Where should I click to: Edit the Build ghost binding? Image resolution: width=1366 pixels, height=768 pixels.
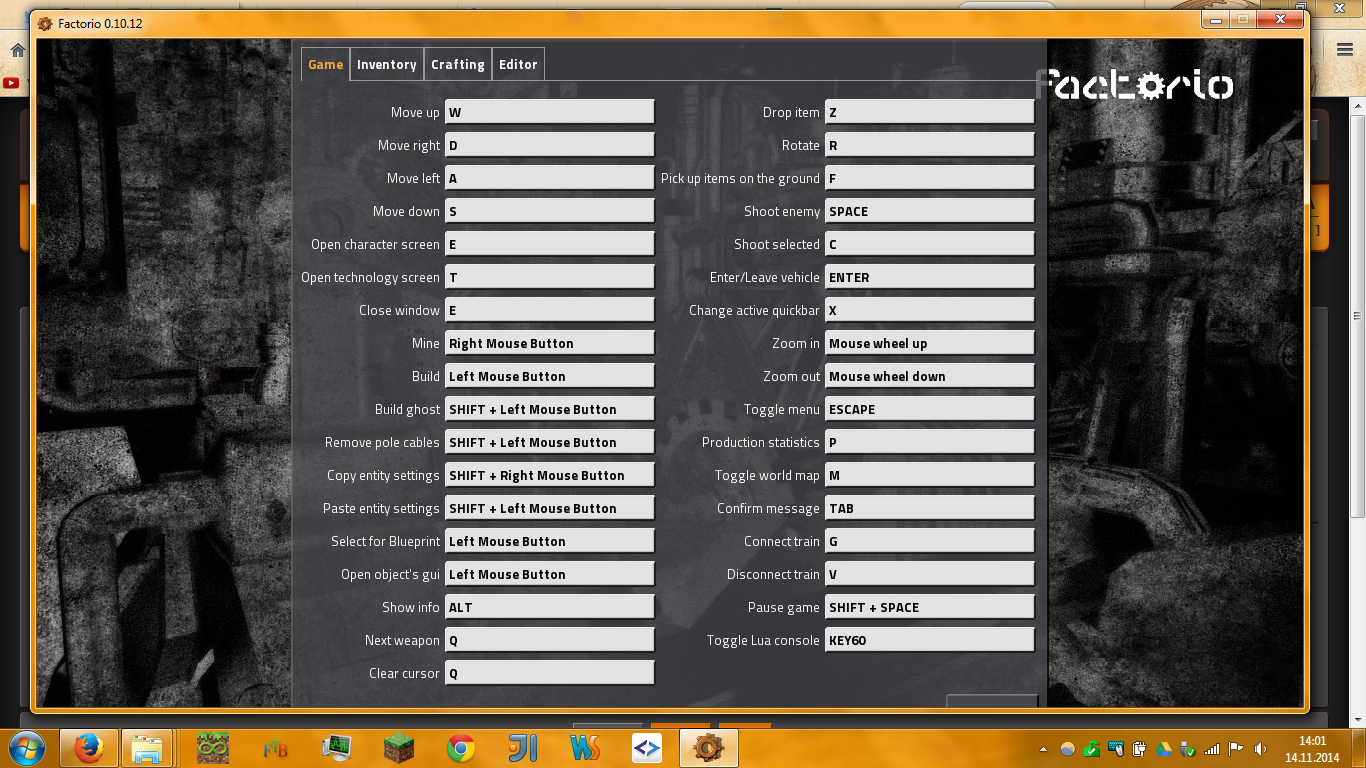(x=549, y=409)
